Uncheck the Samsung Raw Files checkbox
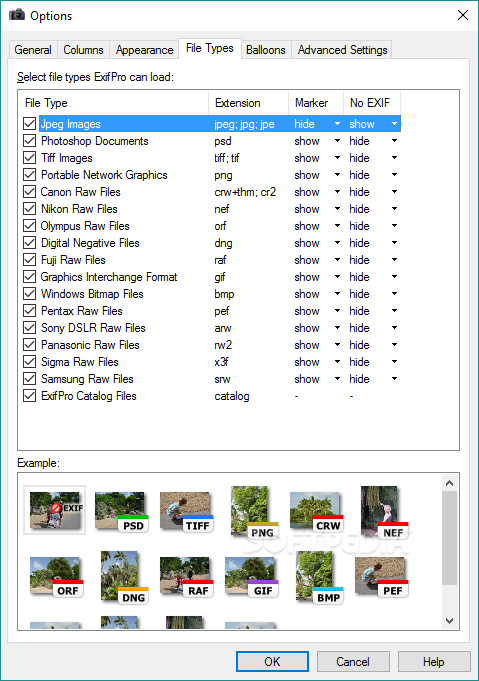Image resolution: width=479 pixels, height=681 pixels. [30, 379]
